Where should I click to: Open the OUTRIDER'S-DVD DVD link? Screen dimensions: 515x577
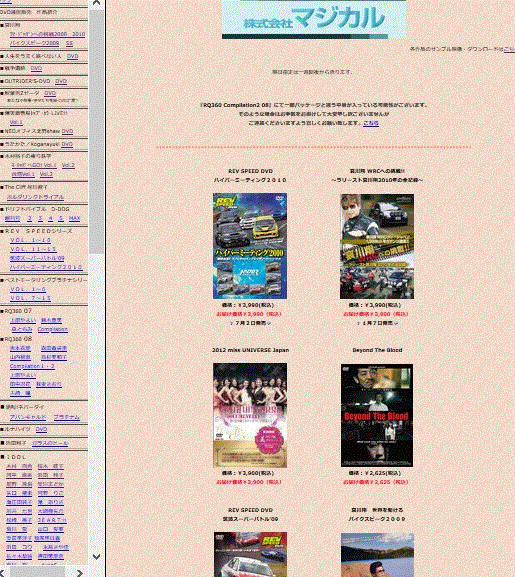(61, 81)
